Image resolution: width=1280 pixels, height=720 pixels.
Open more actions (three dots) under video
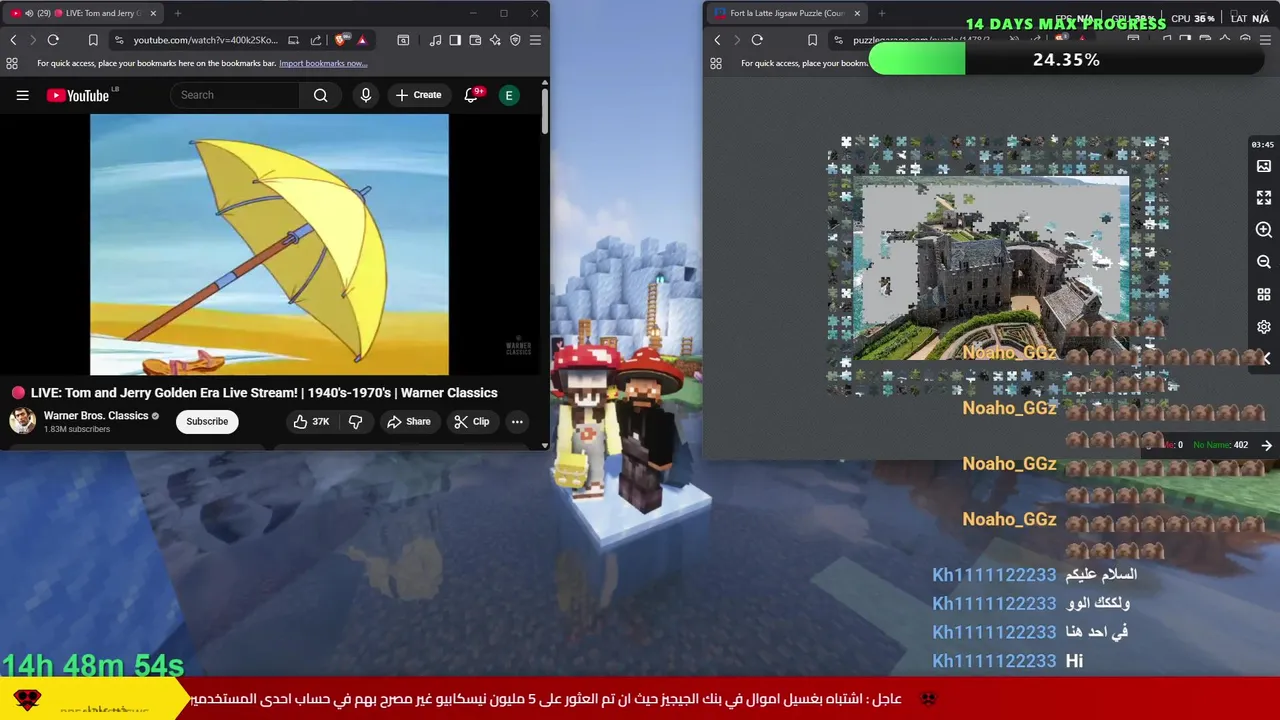click(517, 422)
